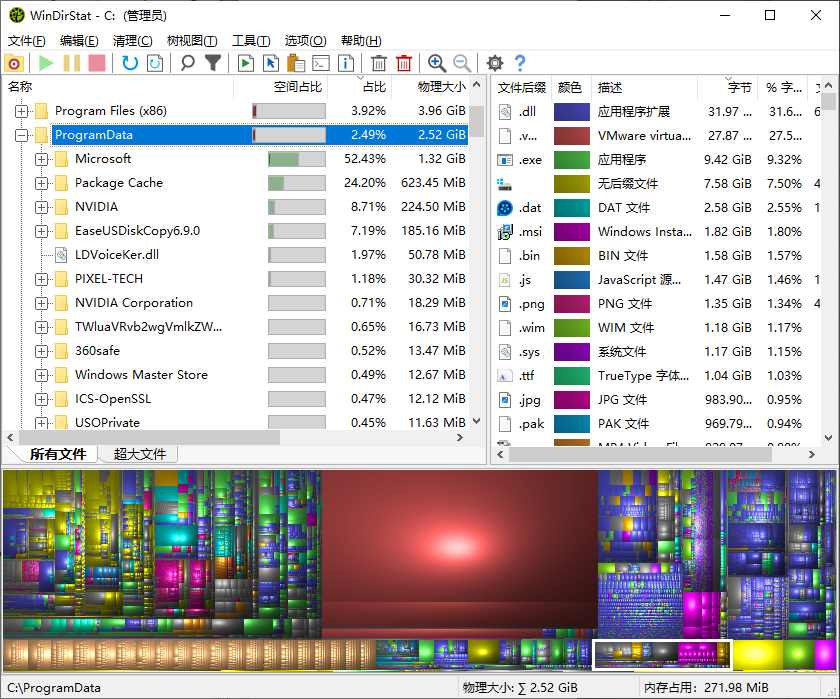The height and width of the screenshot is (699, 840).
Task: Collapse the ProgramData folder
Action: coord(21,136)
